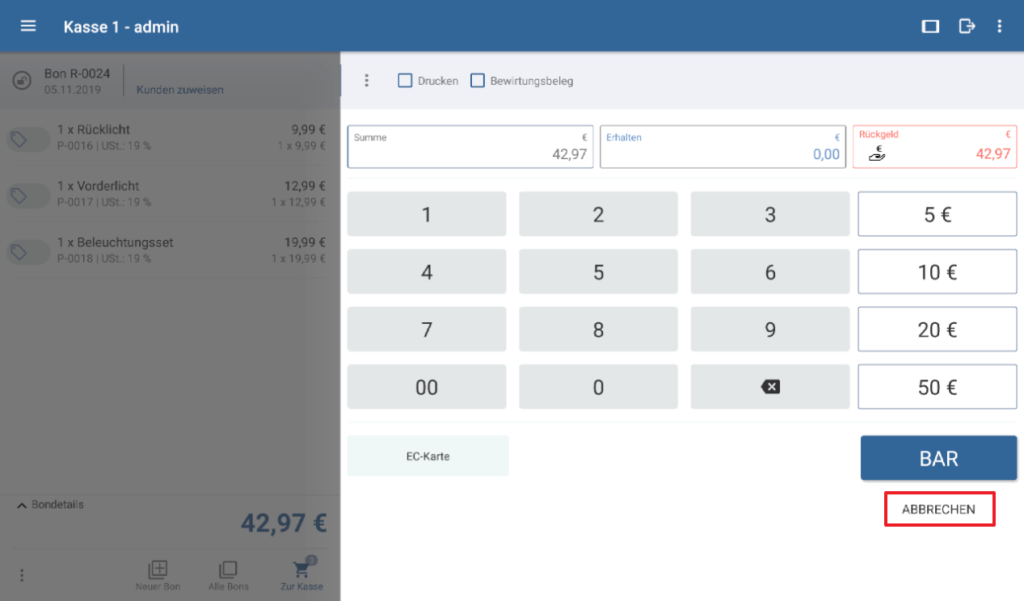This screenshot has height=601, width=1024.
Task: Click the Erhalten amount input field
Action: pyautogui.click(x=721, y=147)
